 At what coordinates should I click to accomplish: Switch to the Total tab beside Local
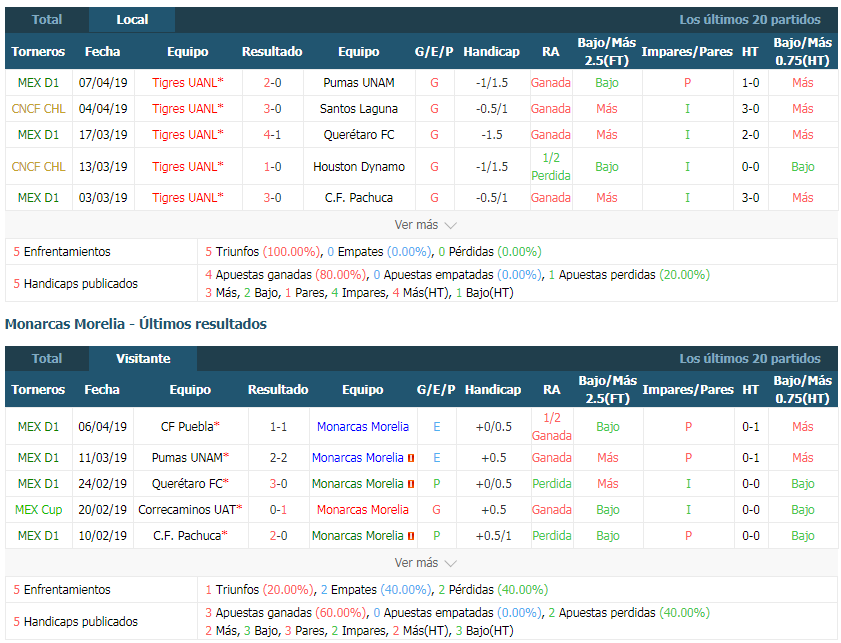click(x=47, y=20)
